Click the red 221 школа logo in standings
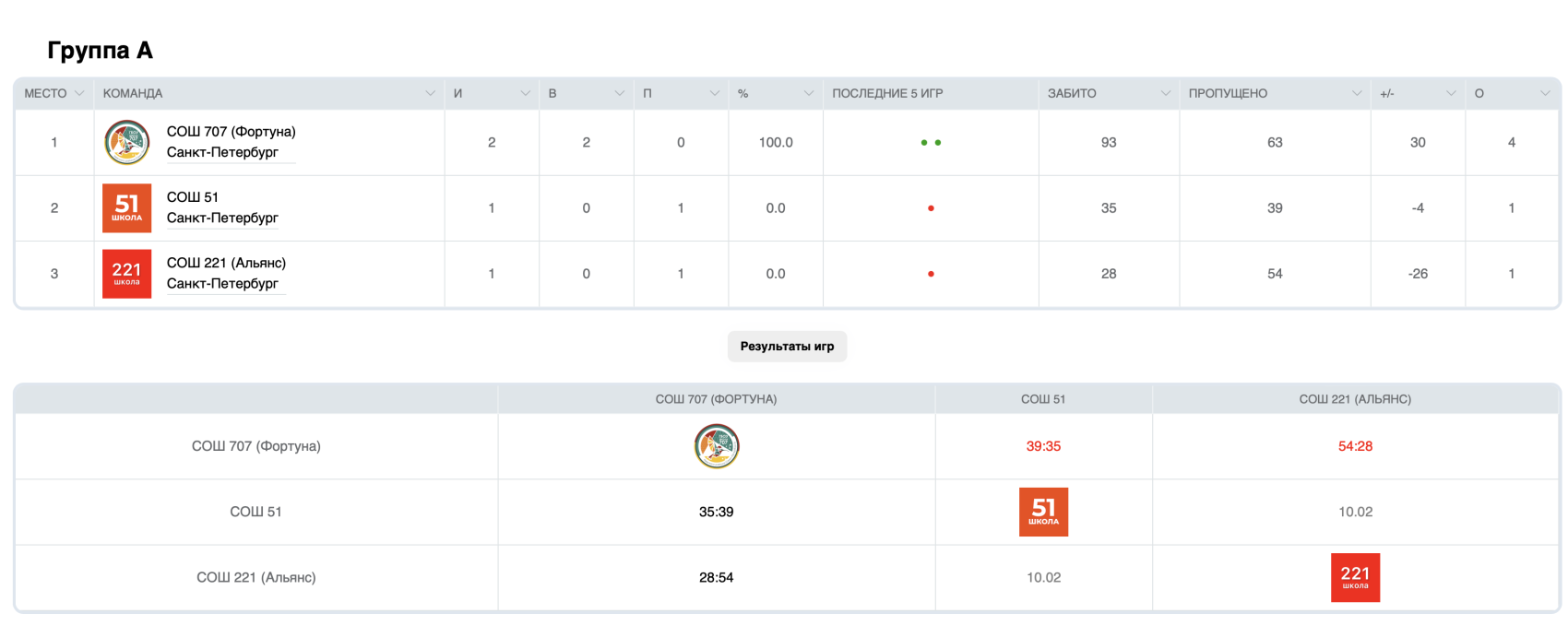The width and height of the screenshot is (1568, 637). click(127, 274)
